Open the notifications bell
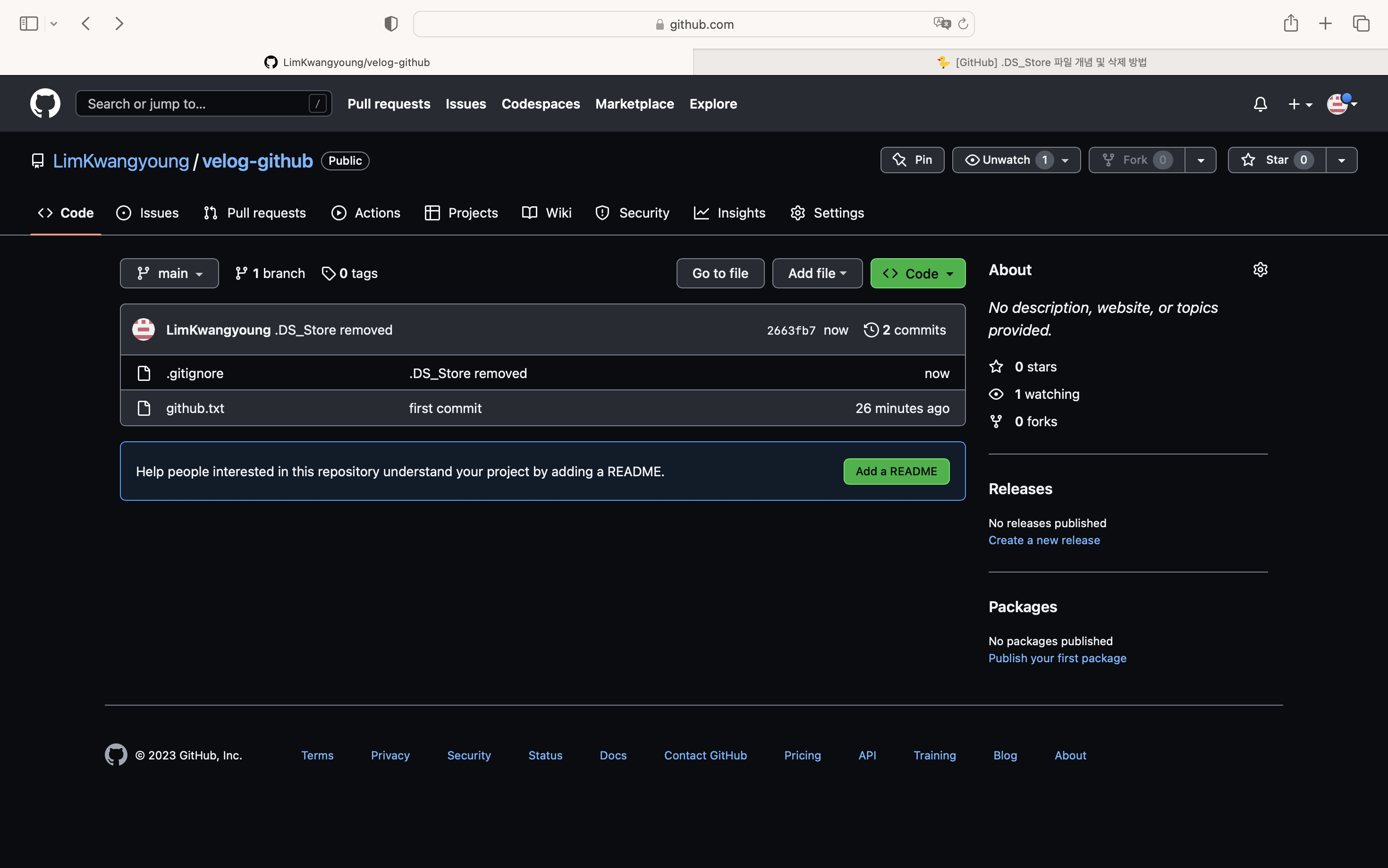Viewport: 1388px width, 868px height. click(x=1260, y=104)
